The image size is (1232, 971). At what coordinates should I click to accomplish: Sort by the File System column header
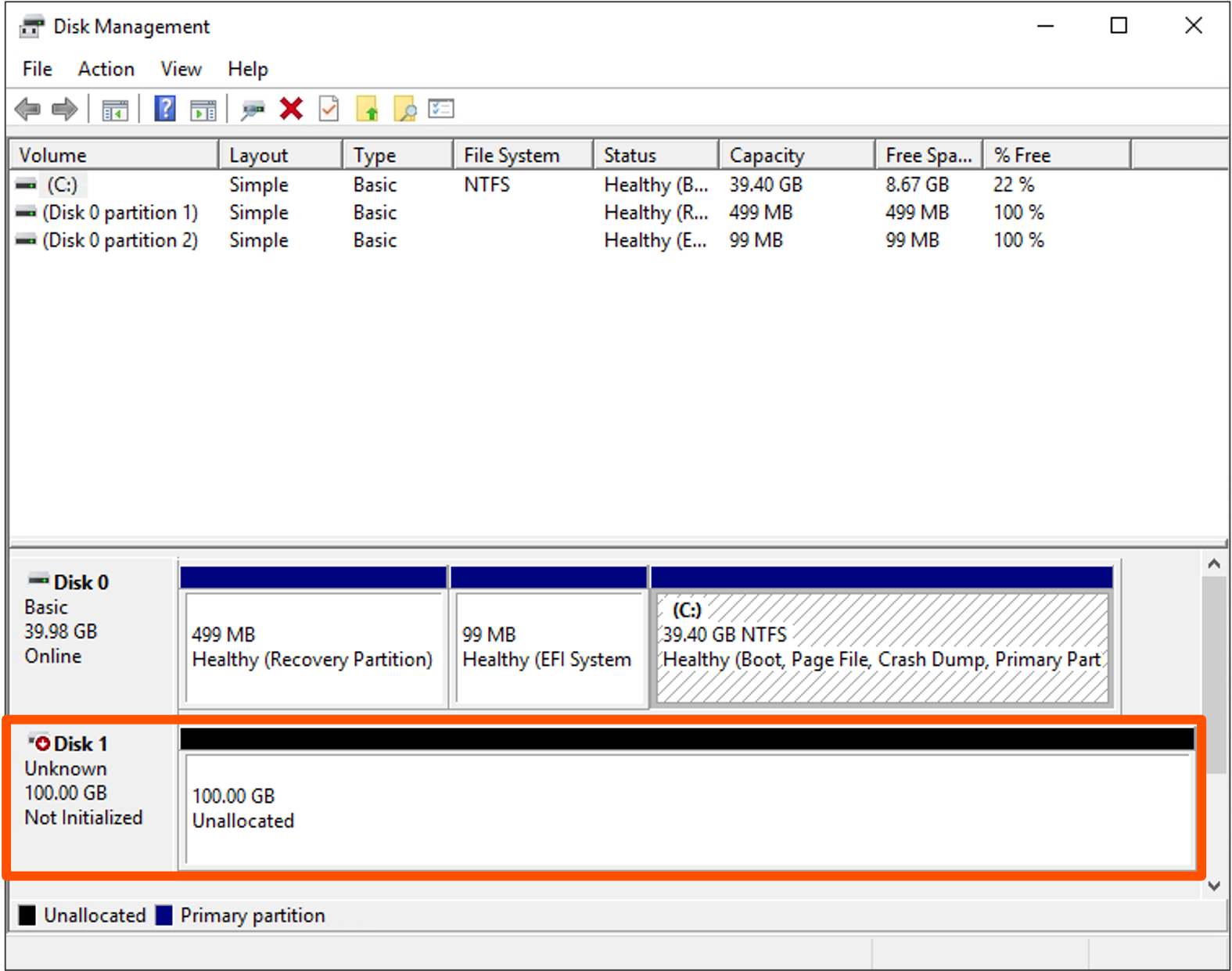click(x=523, y=155)
